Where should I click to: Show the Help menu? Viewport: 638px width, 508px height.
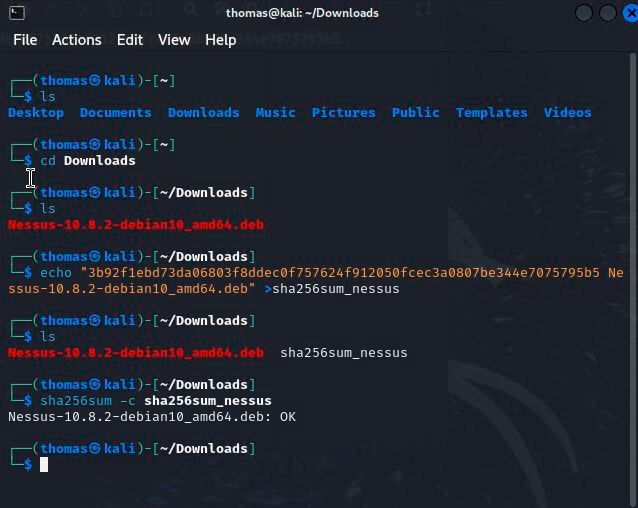[220, 40]
